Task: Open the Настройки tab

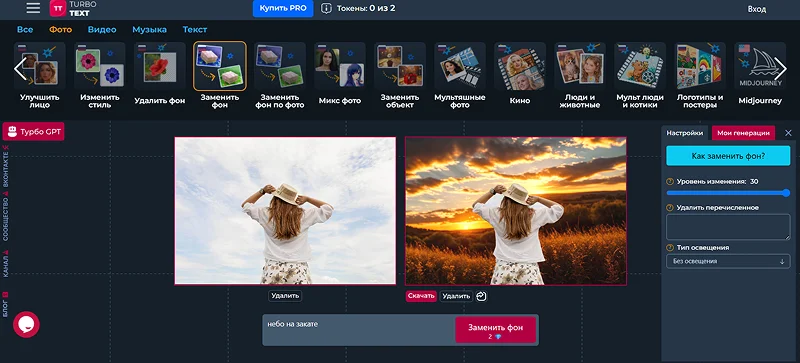Action: [x=684, y=133]
